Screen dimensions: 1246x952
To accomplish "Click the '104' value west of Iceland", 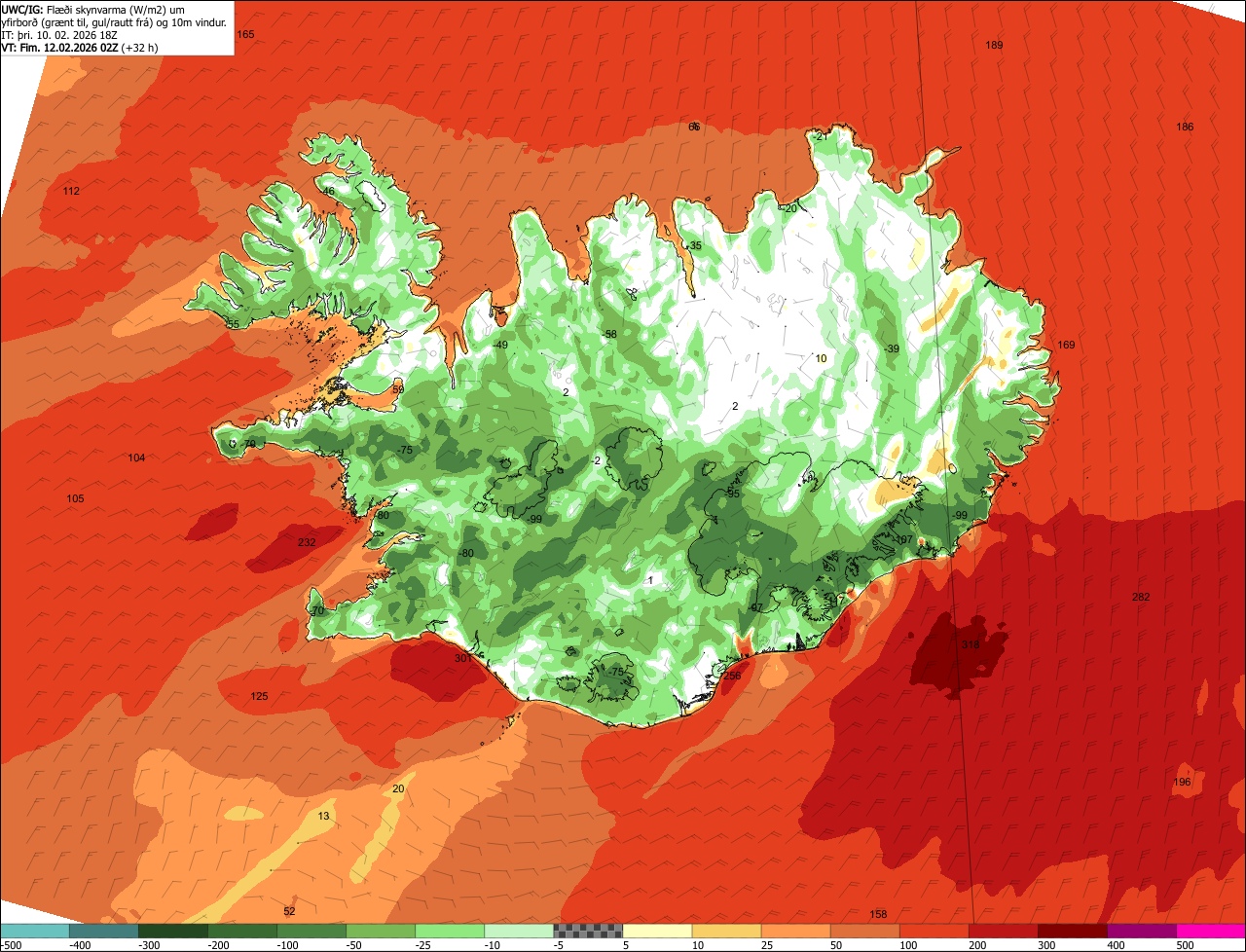I will click(136, 458).
